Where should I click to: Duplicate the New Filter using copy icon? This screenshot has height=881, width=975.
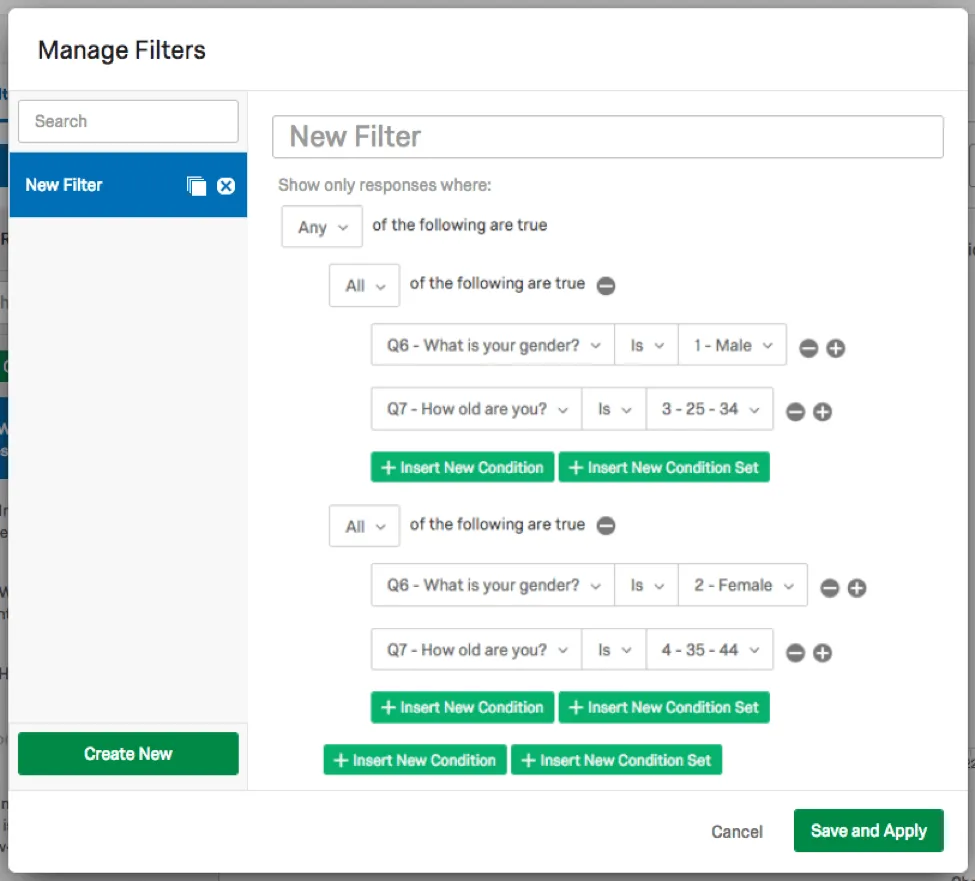[196, 185]
